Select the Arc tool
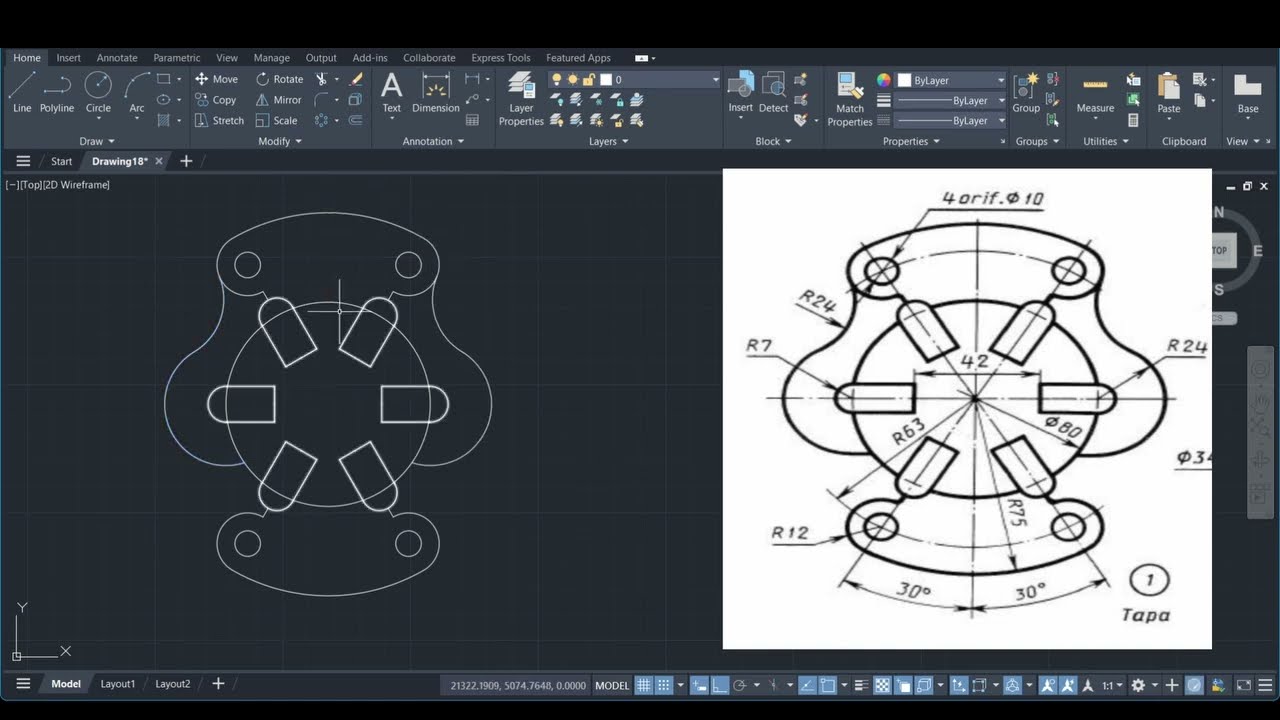The image size is (1280, 720). pyautogui.click(x=137, y=92)
